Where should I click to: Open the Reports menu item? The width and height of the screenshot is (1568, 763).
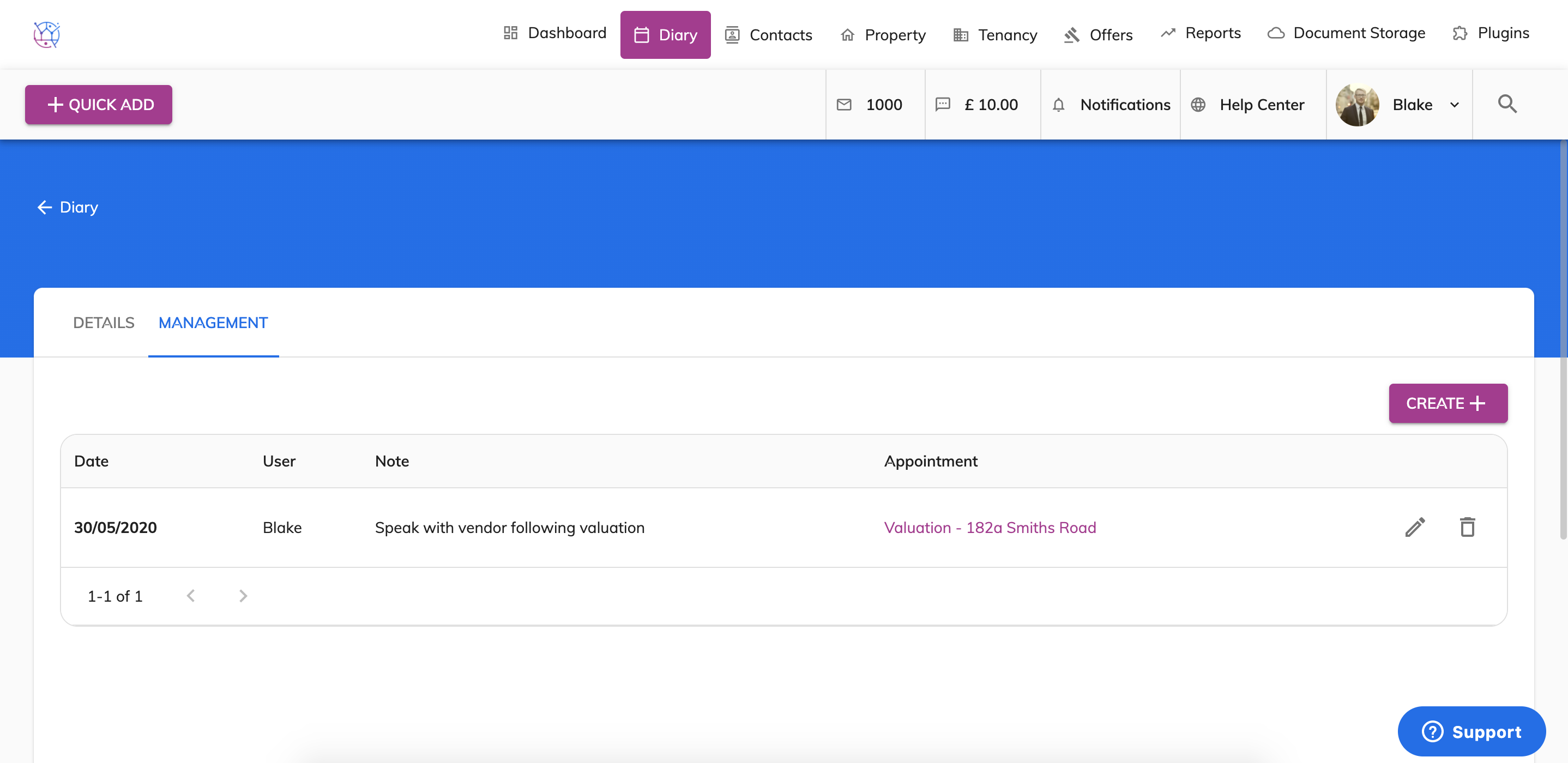[x=1201, y=33]
